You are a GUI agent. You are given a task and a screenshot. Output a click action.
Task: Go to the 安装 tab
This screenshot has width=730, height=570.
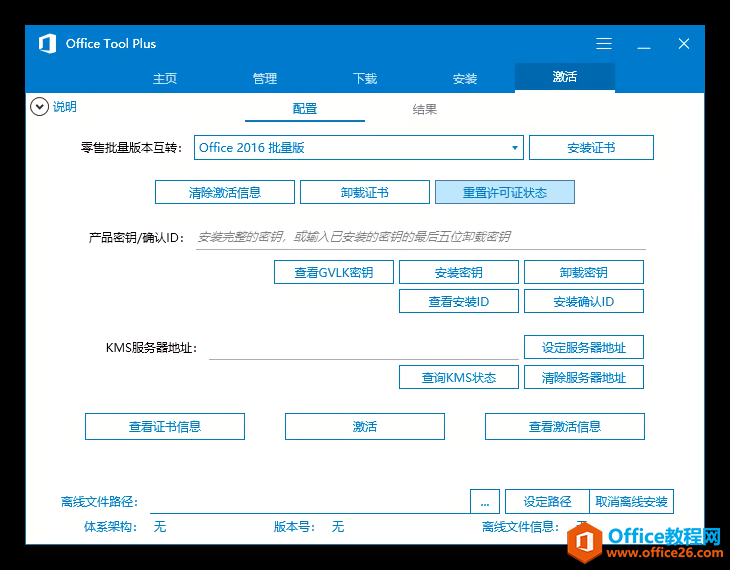click(465, 78)
